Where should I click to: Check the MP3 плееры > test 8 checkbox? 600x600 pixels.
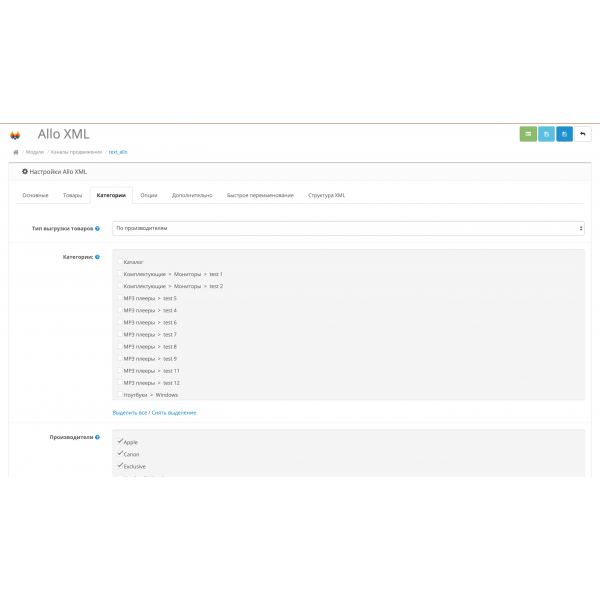point(120,346)
